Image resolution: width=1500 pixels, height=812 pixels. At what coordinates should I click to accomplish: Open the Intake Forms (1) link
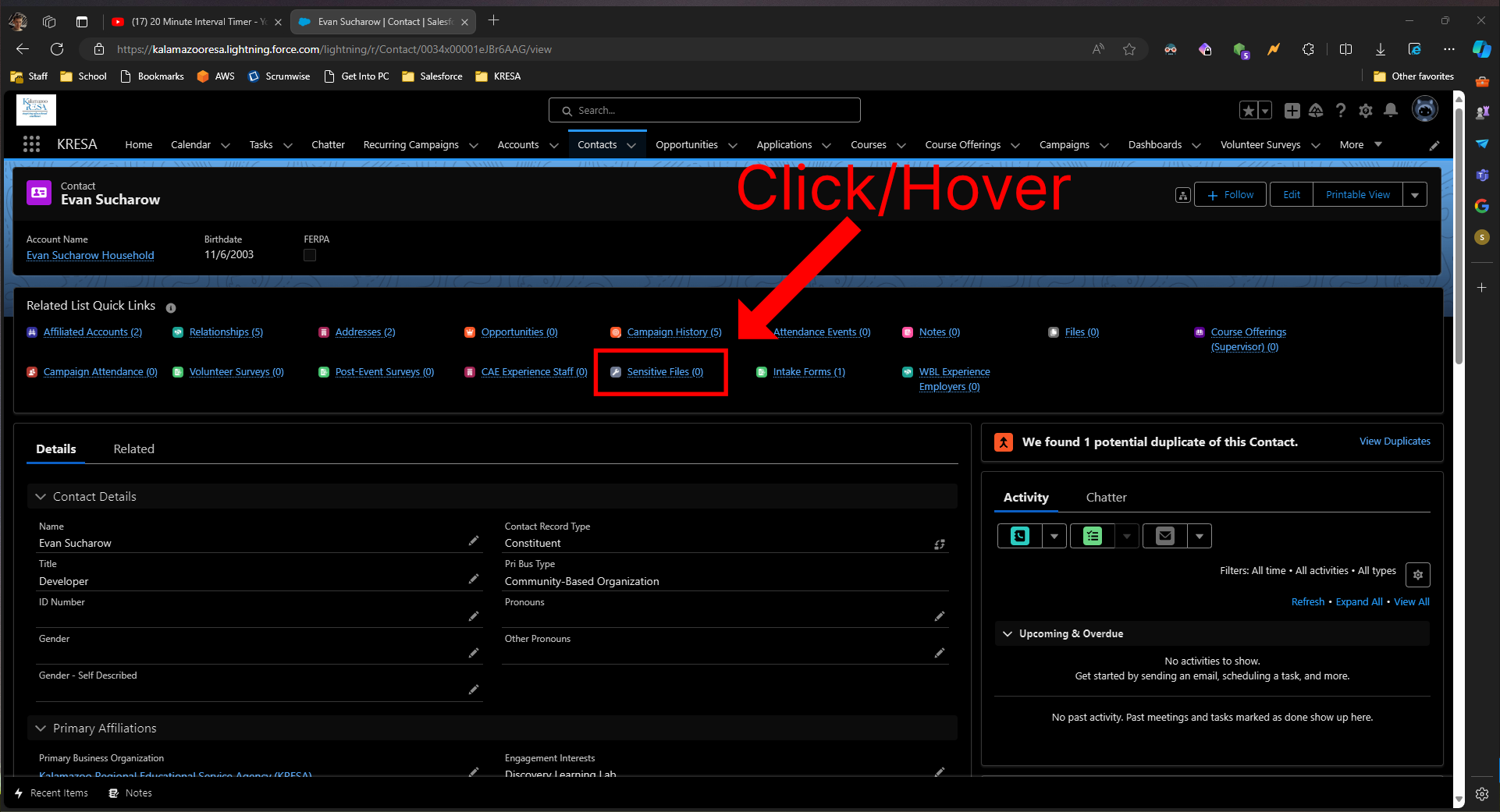pyautogui.click(x=809, y=372)
